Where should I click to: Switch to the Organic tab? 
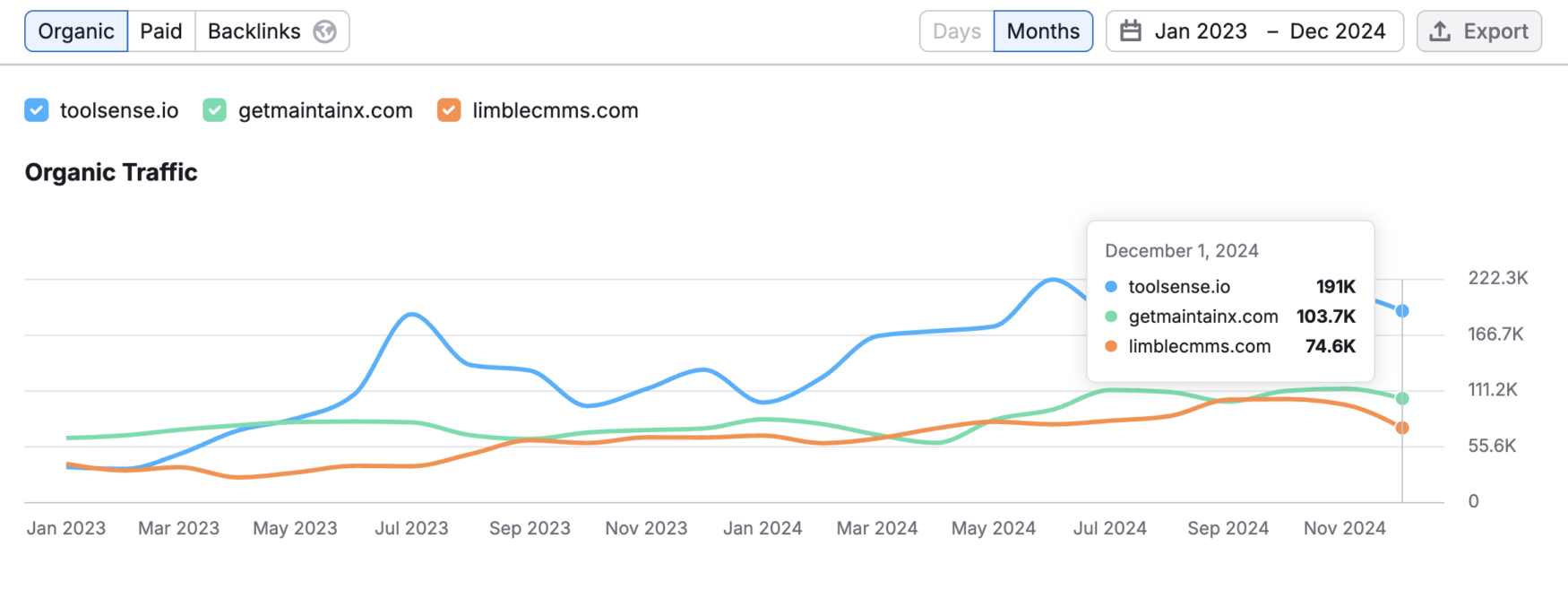76,31
